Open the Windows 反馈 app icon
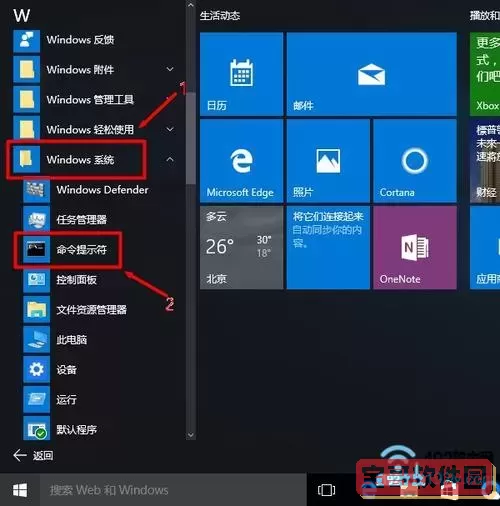 [26, 40]
